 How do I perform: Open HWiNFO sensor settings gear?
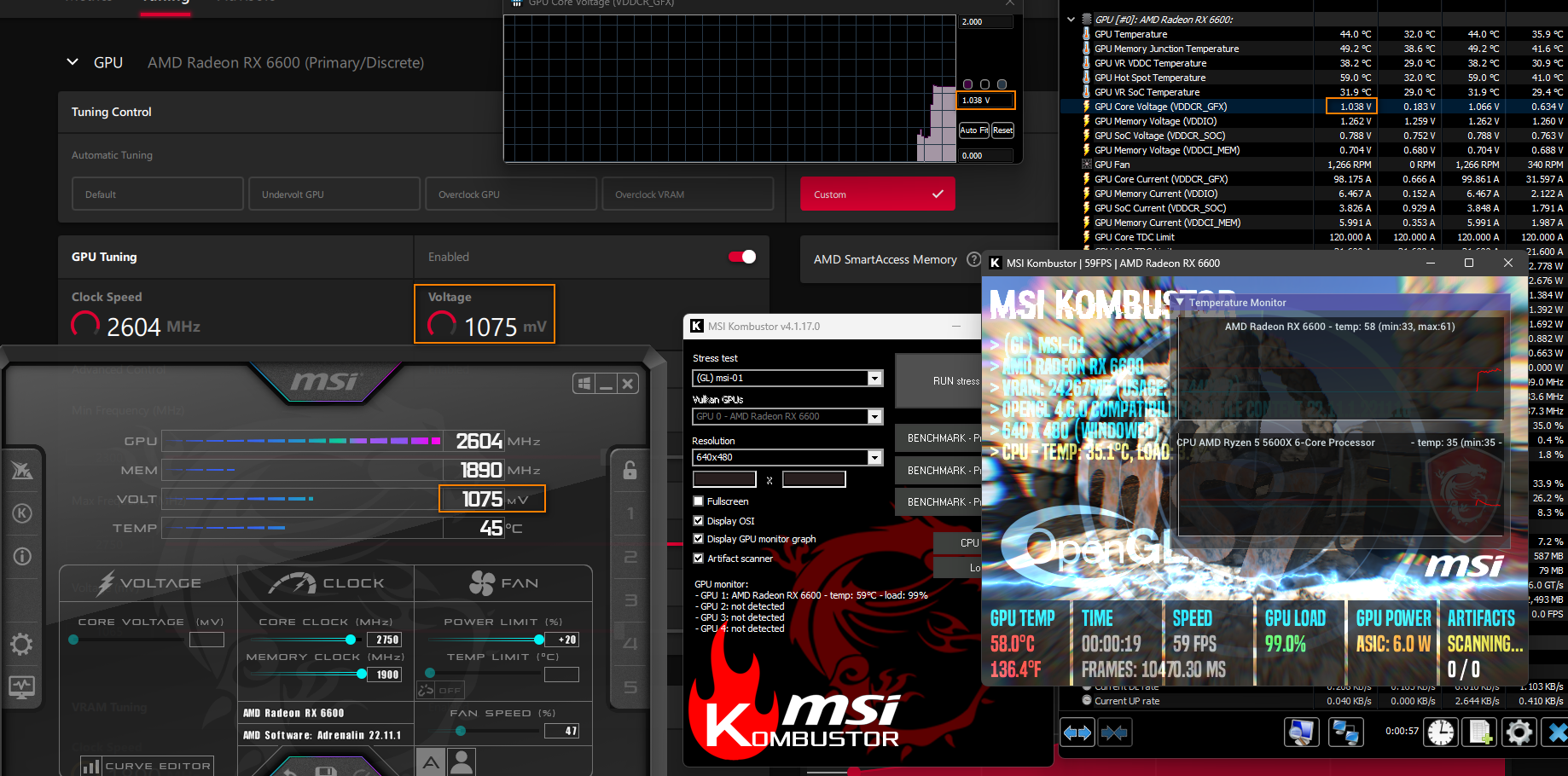click(1519, 733)
